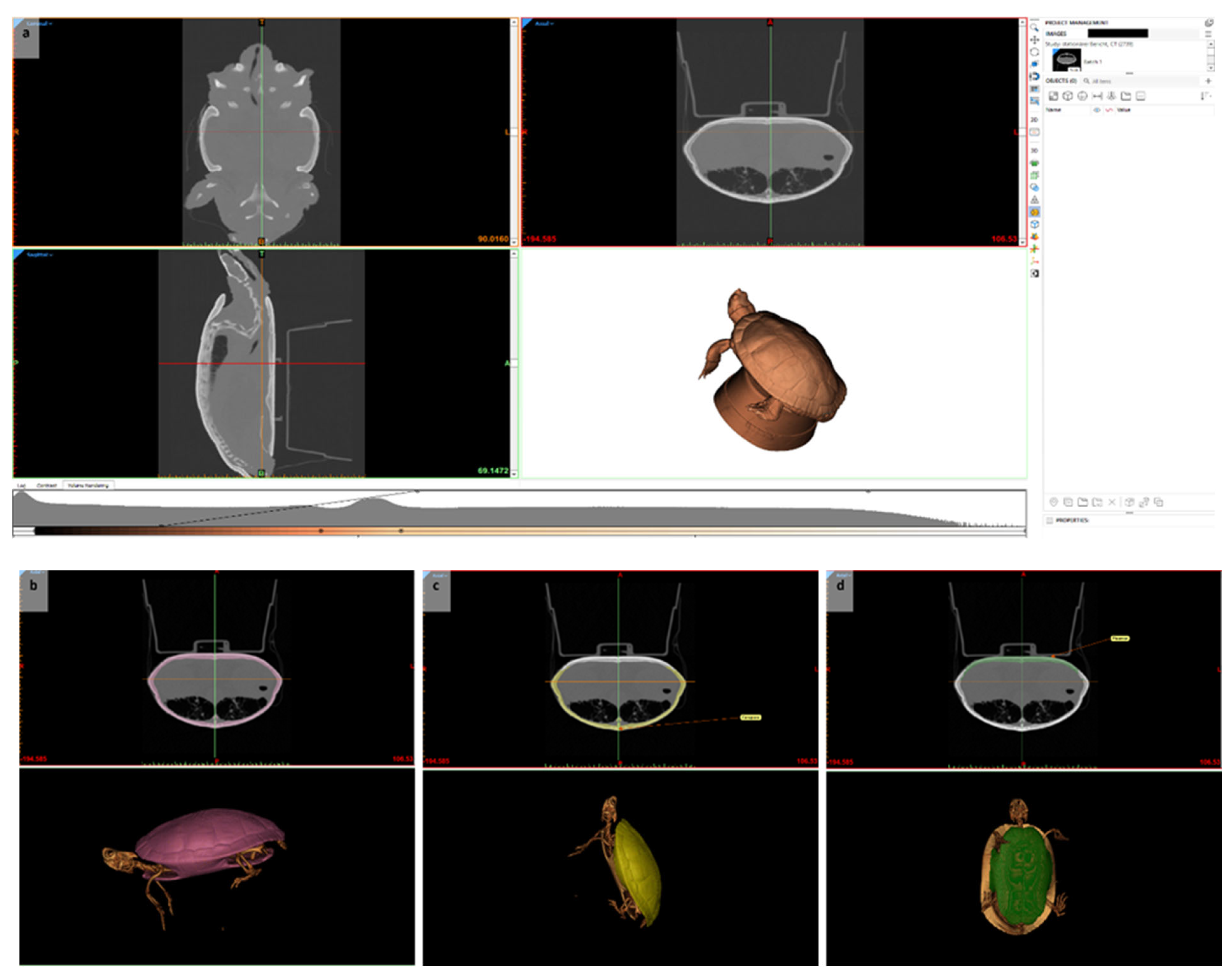Click the green 3D segmentation tool icon
The height and width of the screenshot is (979, 1232).
1034,163
